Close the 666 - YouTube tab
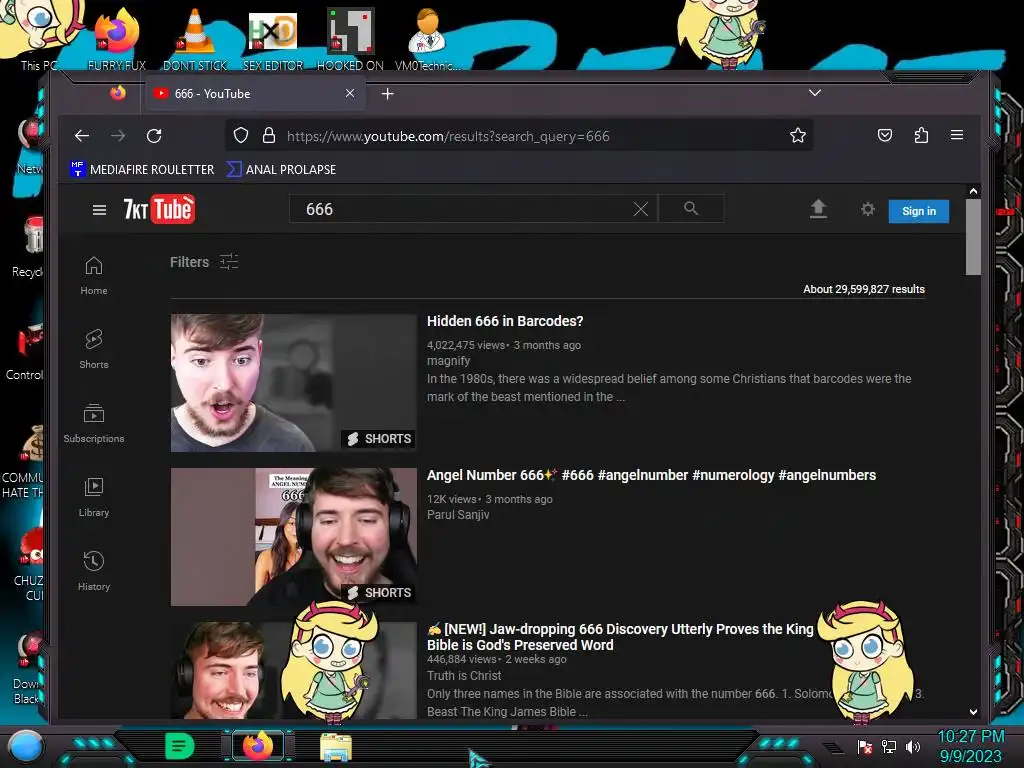1024x768 pixels. point(350,93)
